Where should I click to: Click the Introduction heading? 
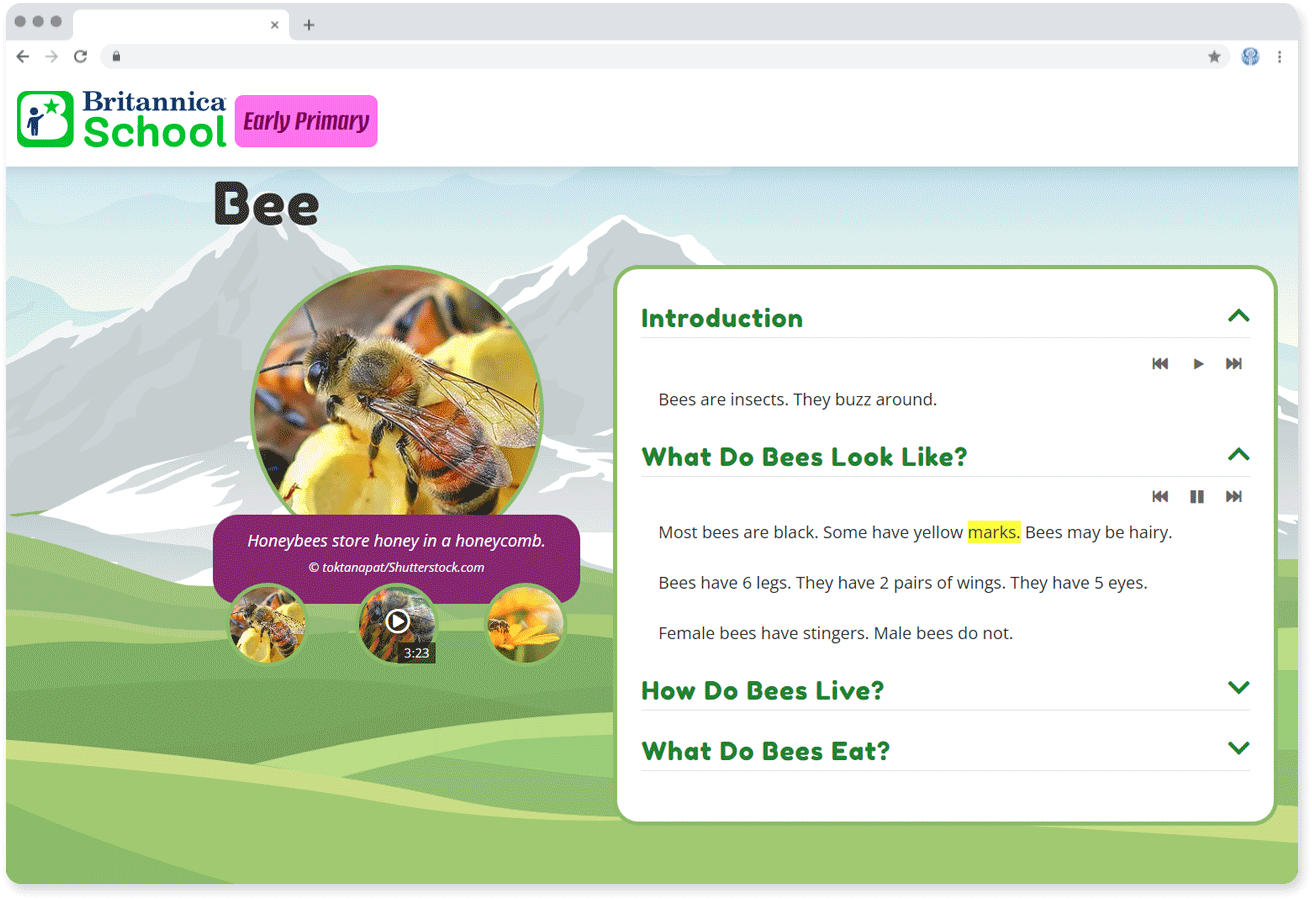point(722,319)
